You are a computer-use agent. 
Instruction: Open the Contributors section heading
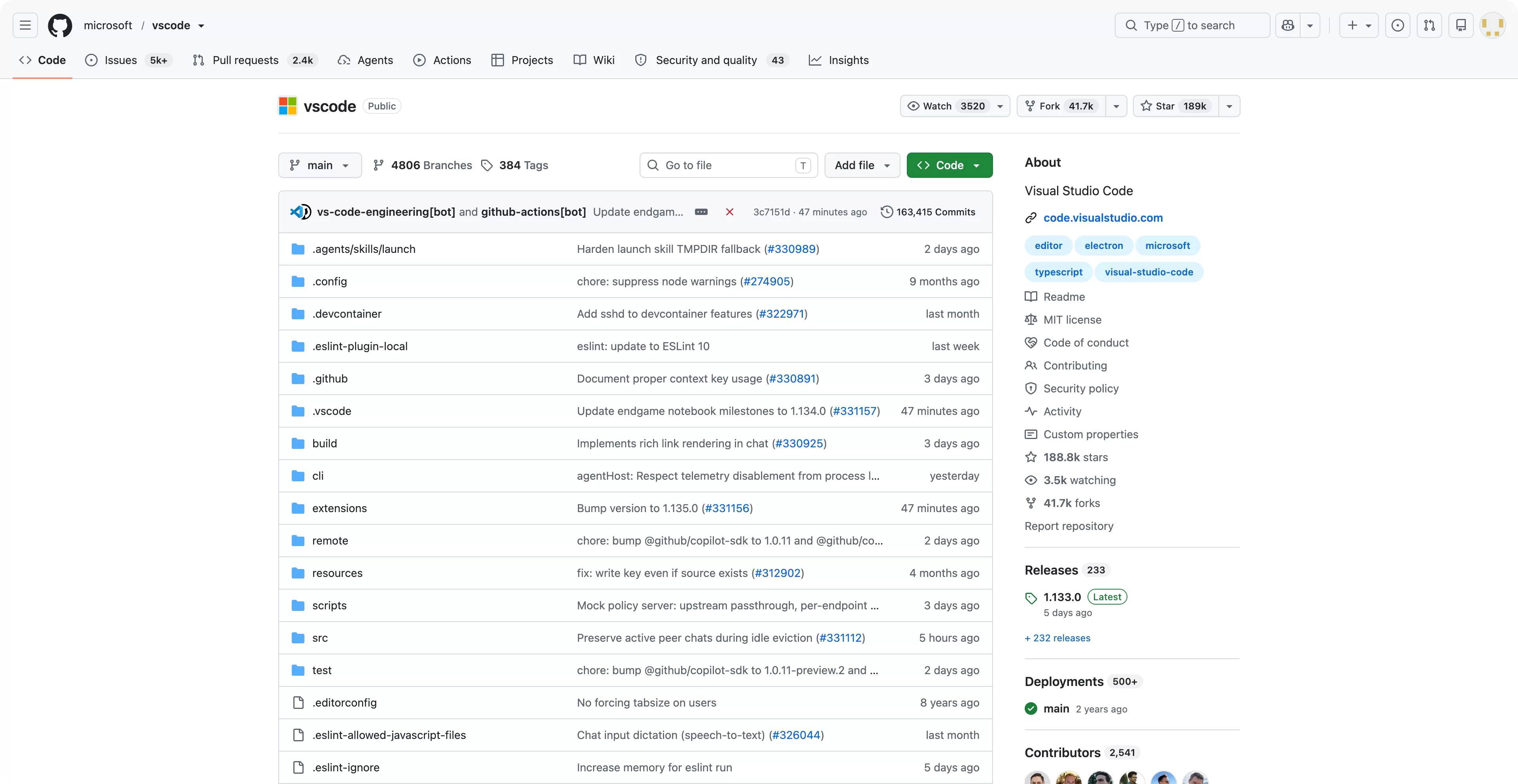click(1063, 753)
